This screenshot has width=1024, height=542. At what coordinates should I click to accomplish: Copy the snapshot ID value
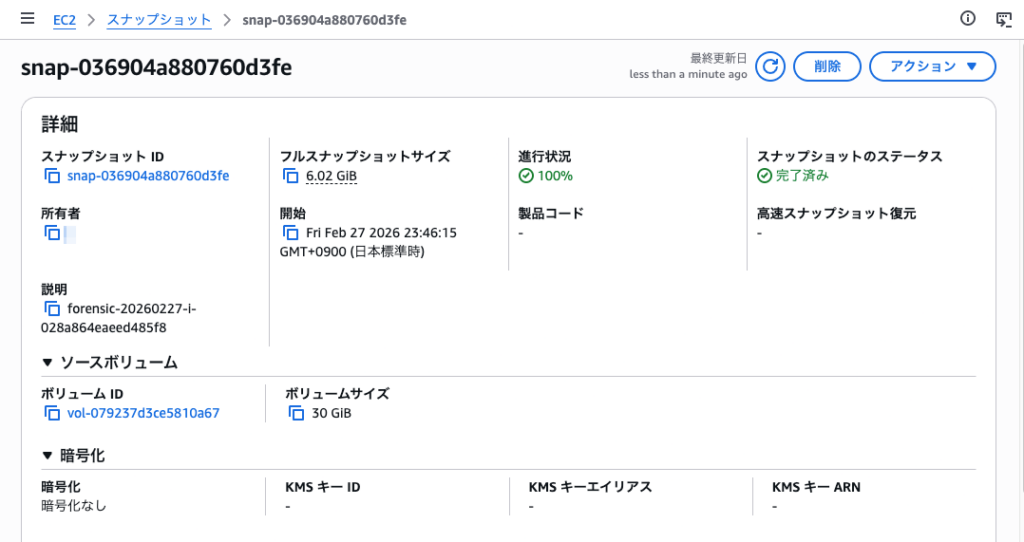pyautogui.click(x=52, y=176)
